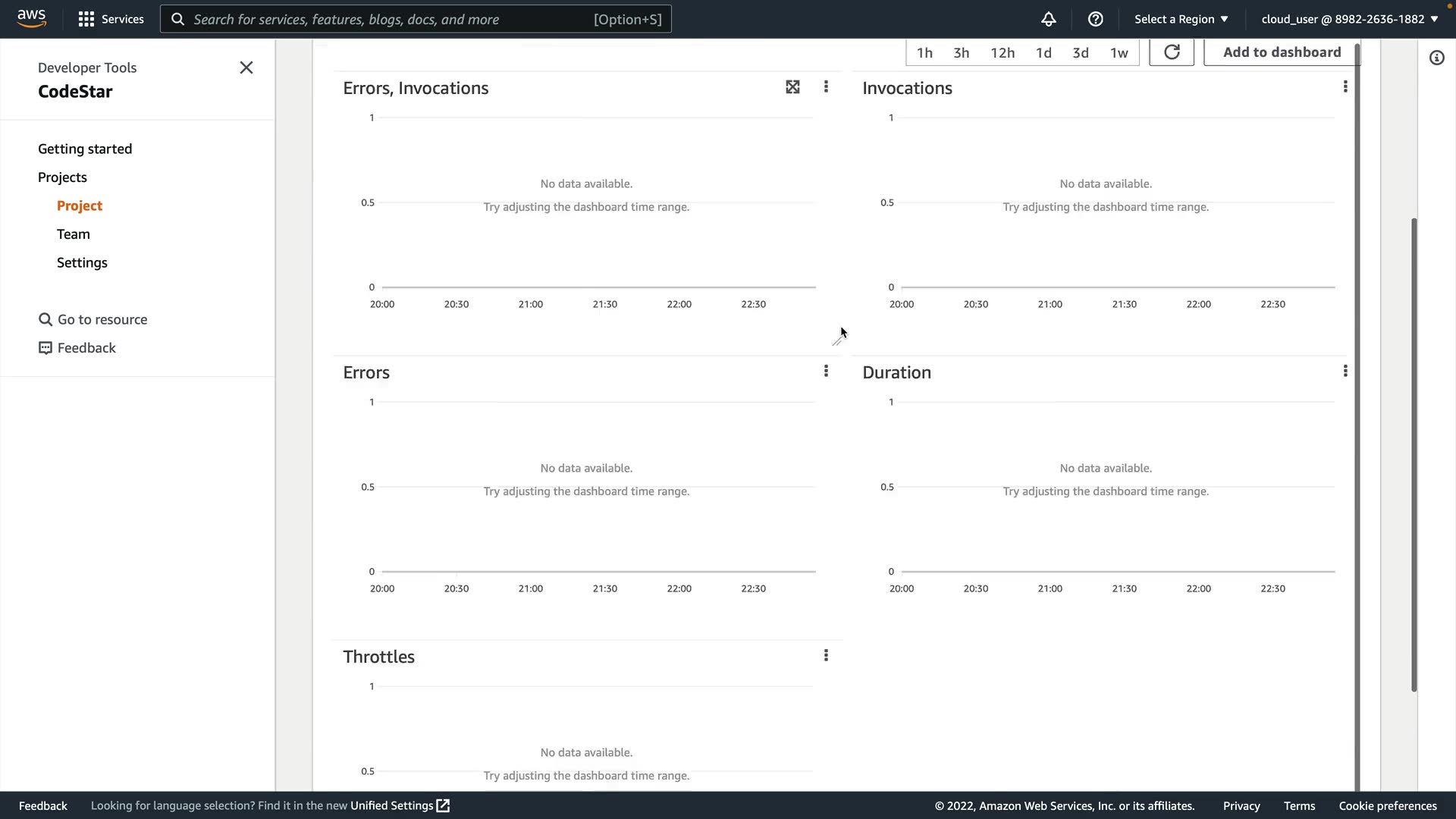Open the notifications bell icon

click(x=1048, y=19)
